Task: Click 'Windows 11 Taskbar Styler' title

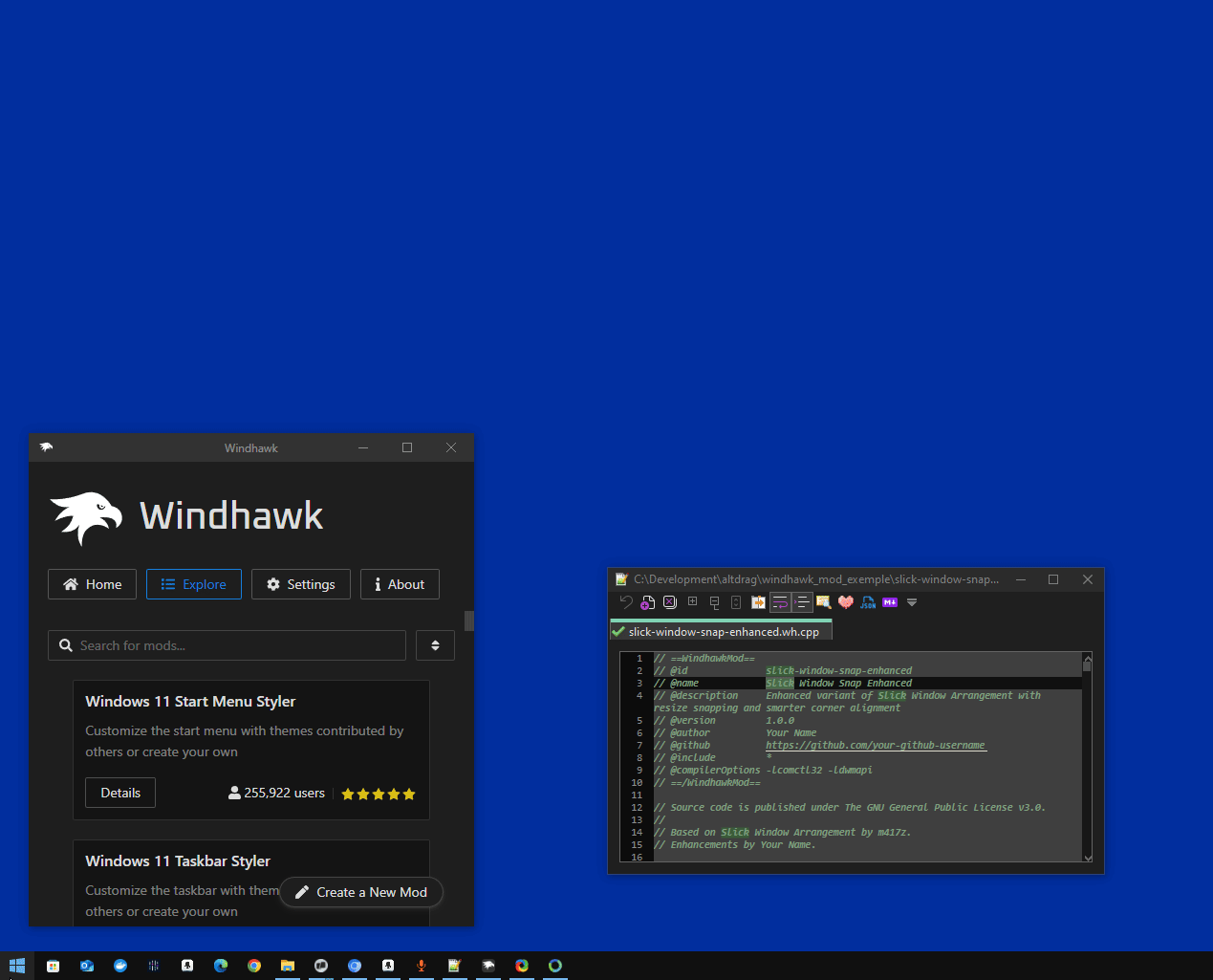Action: pyautogui.click(x=178, y=860)
